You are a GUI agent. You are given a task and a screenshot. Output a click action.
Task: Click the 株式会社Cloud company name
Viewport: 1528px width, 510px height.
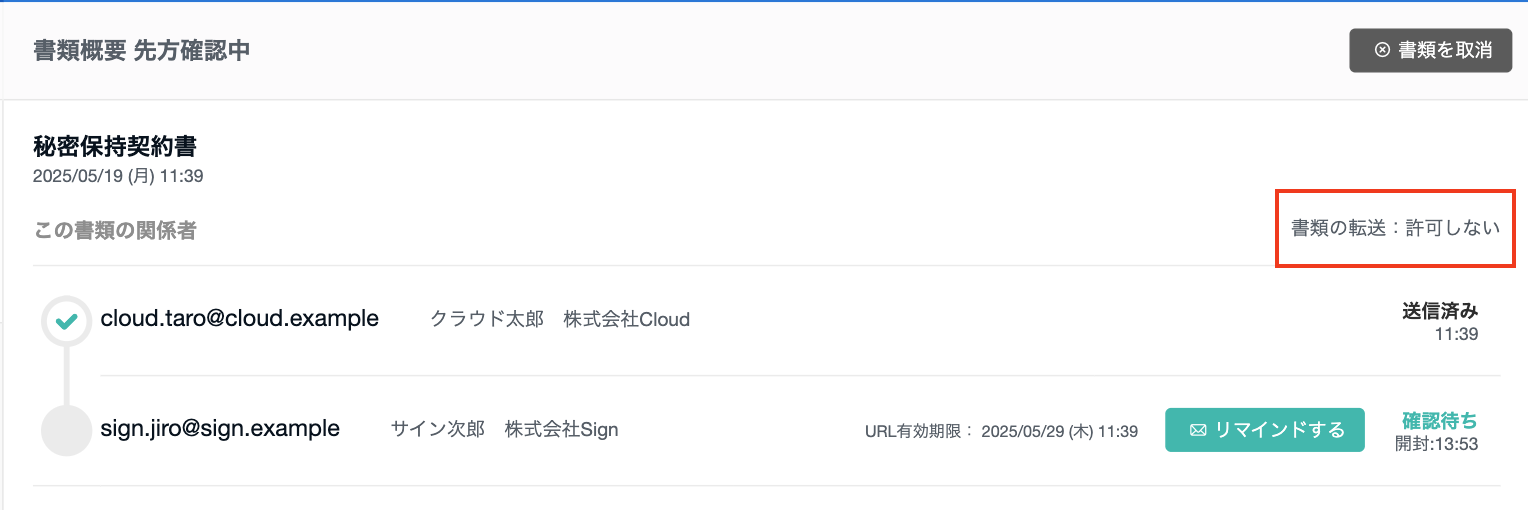(x=627, y=320)
